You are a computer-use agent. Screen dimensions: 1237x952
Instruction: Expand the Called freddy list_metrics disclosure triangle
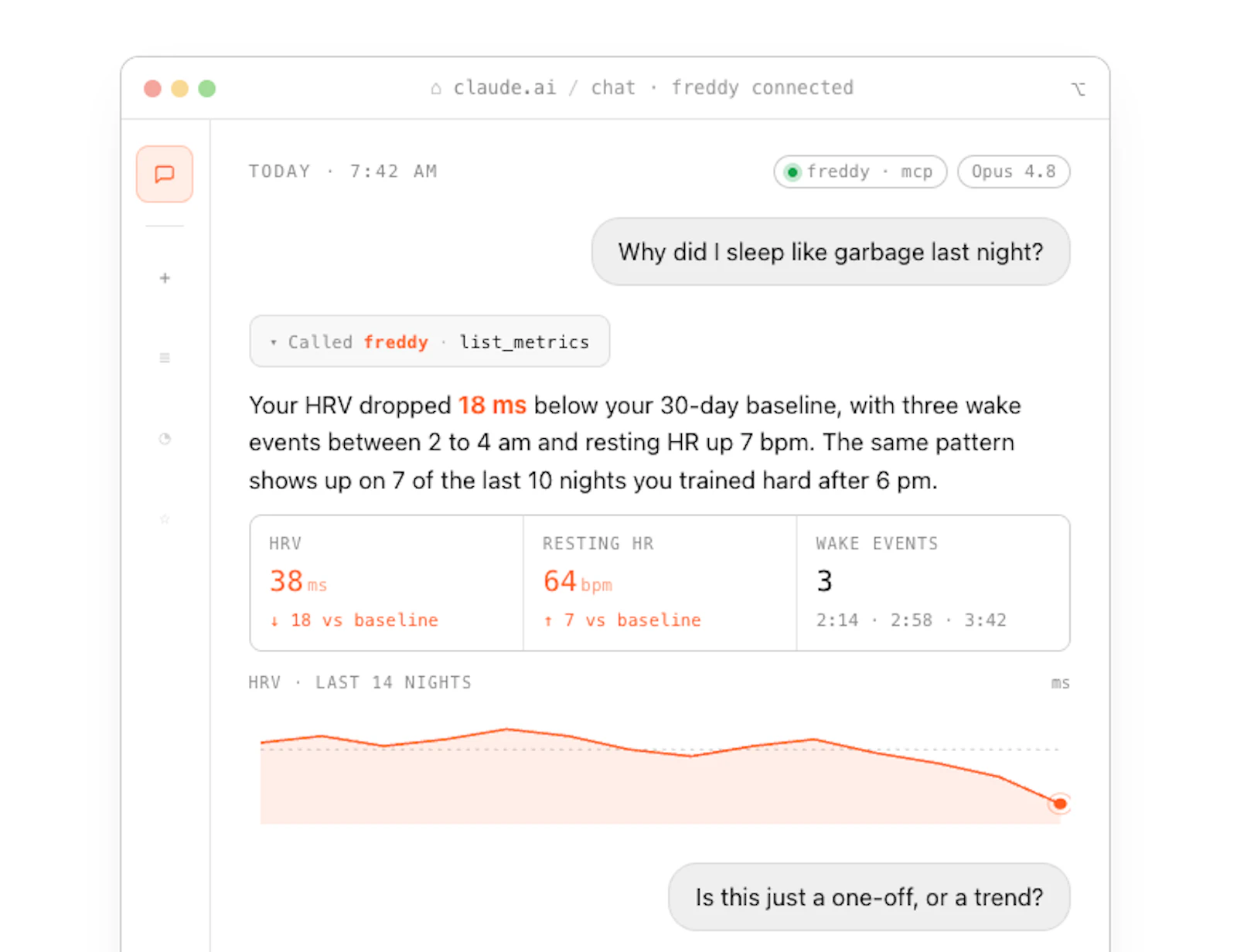pyautogui.click(x=273, y=342)
